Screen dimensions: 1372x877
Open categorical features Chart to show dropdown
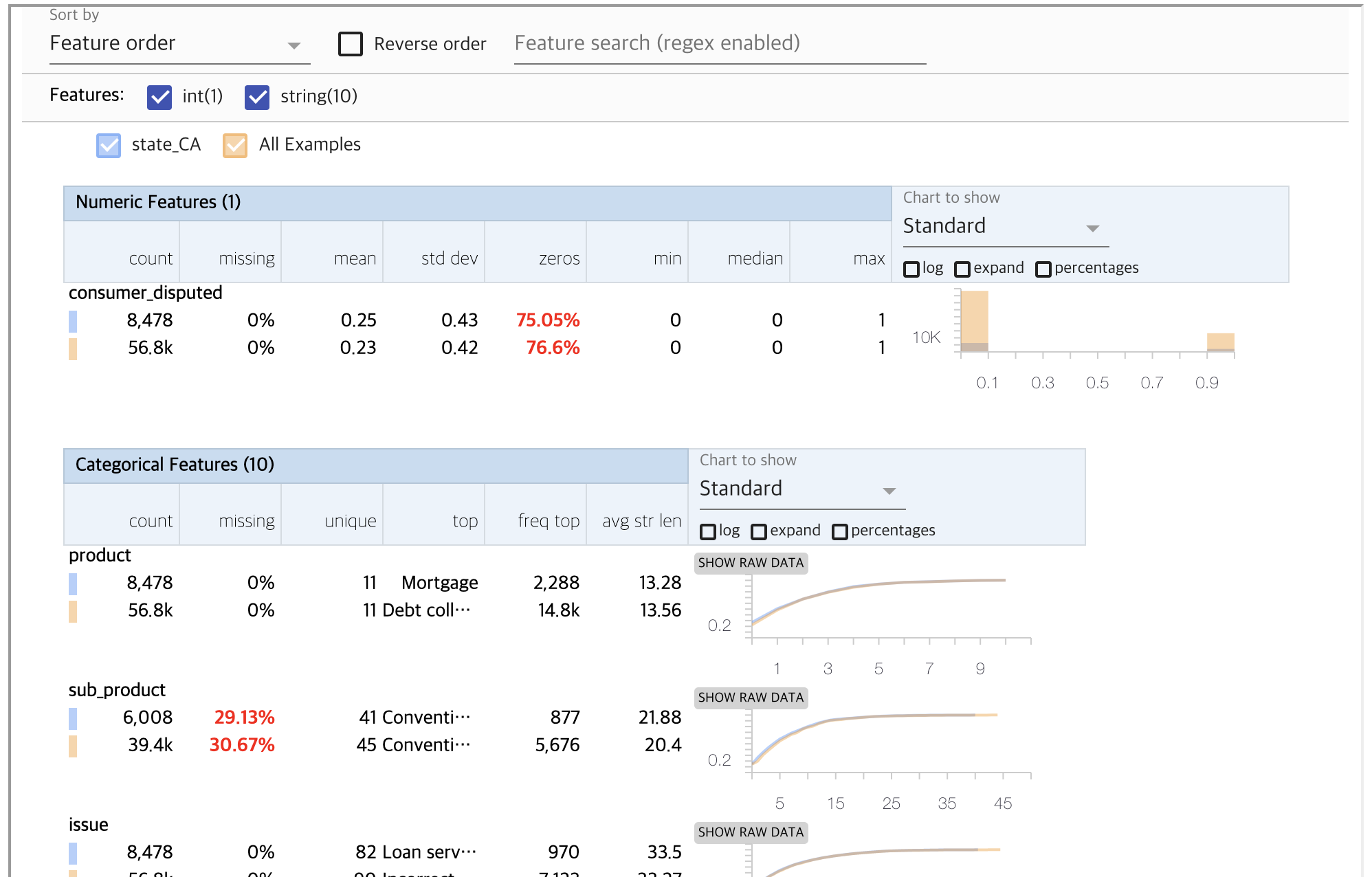801,489
